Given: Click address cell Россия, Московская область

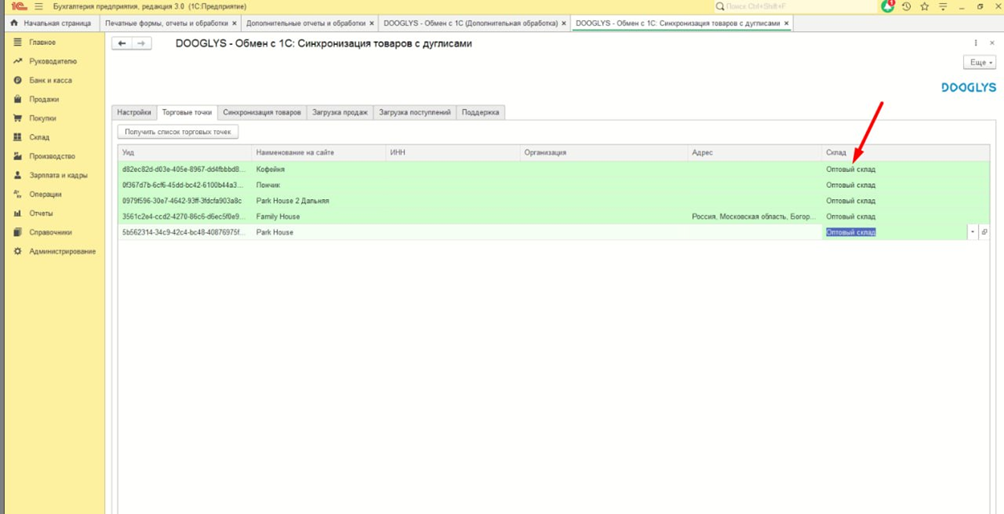Looking at the screenshot, I should point(754,216).
